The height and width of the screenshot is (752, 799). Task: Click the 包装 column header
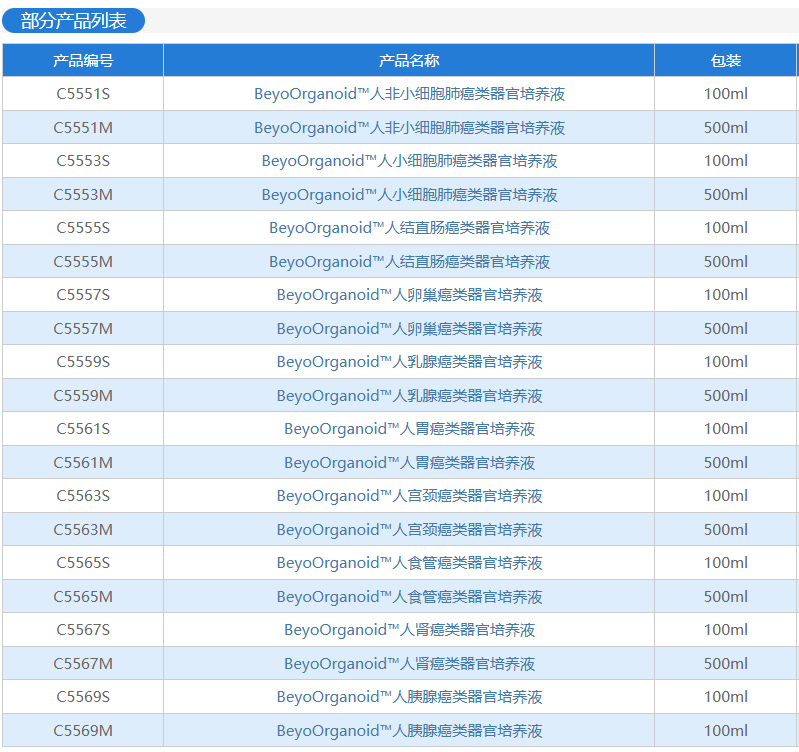coord(725,61)
